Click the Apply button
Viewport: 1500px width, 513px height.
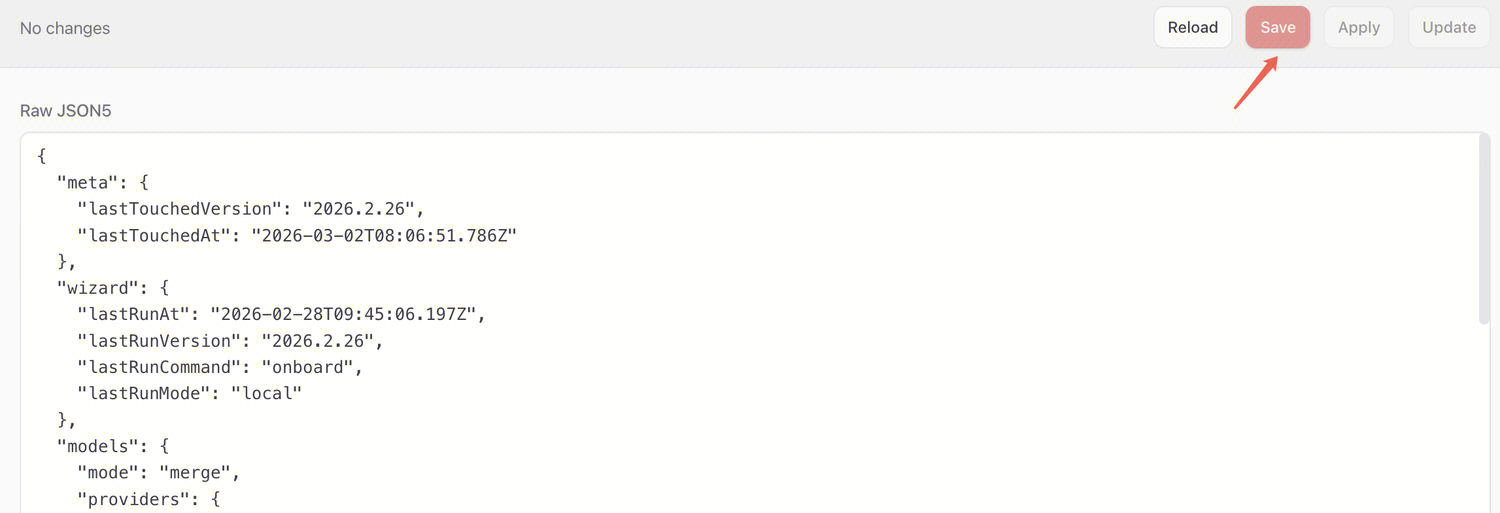[1358, 28]
